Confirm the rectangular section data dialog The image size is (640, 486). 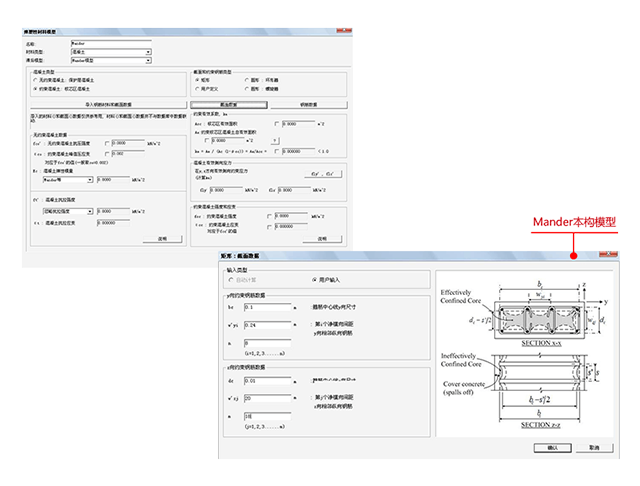pos(553,448)
